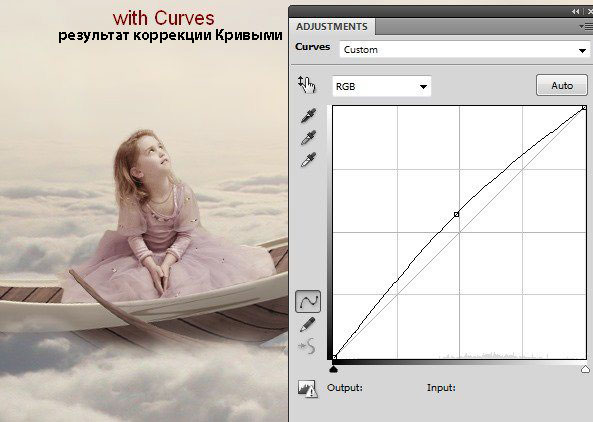Open the RGB channel dropdown

click(x=382, y=87)
